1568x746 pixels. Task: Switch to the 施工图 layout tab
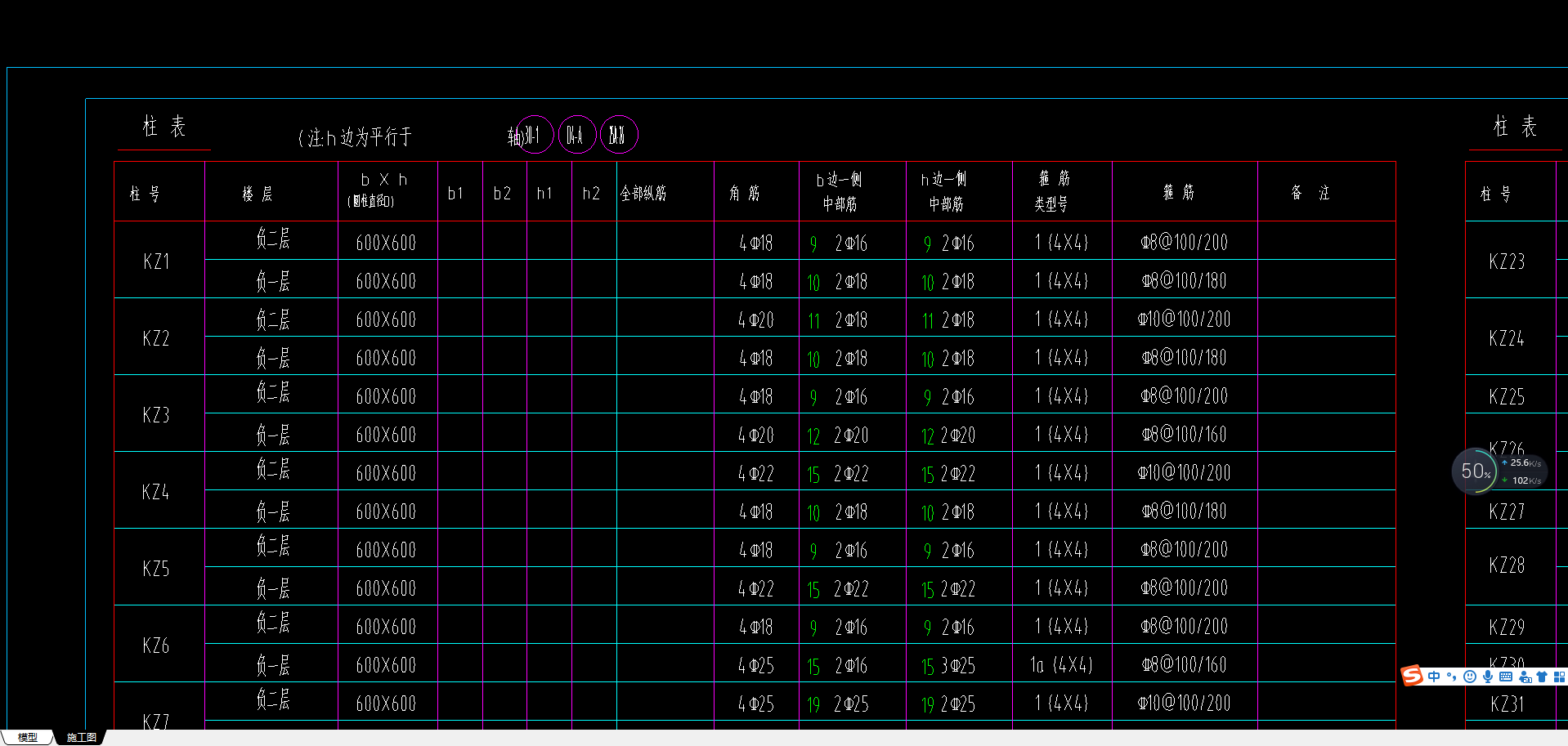(x=81, y=737)
